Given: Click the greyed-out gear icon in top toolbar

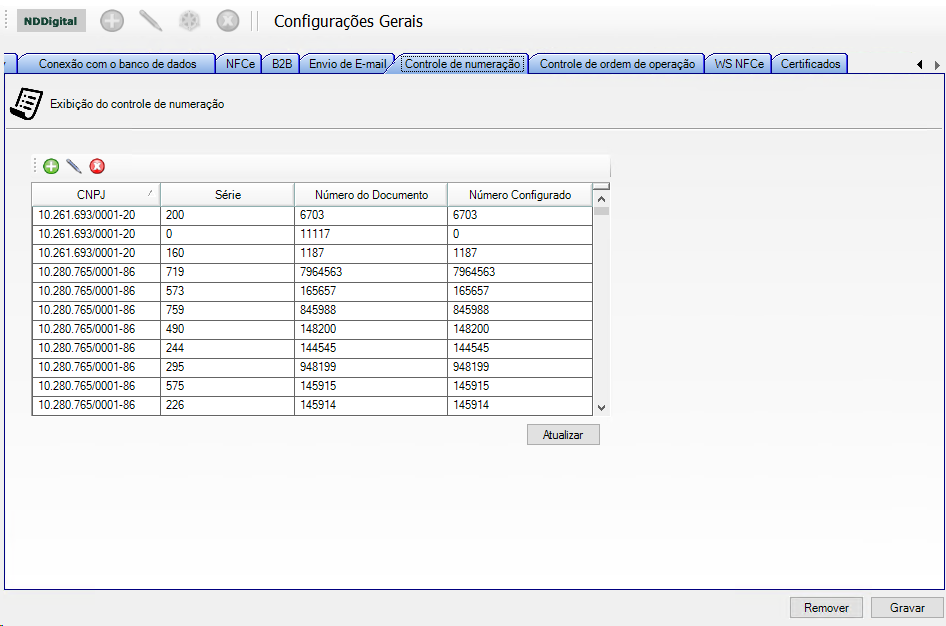Looking at the screenshot, I should (x=189, y=21).
